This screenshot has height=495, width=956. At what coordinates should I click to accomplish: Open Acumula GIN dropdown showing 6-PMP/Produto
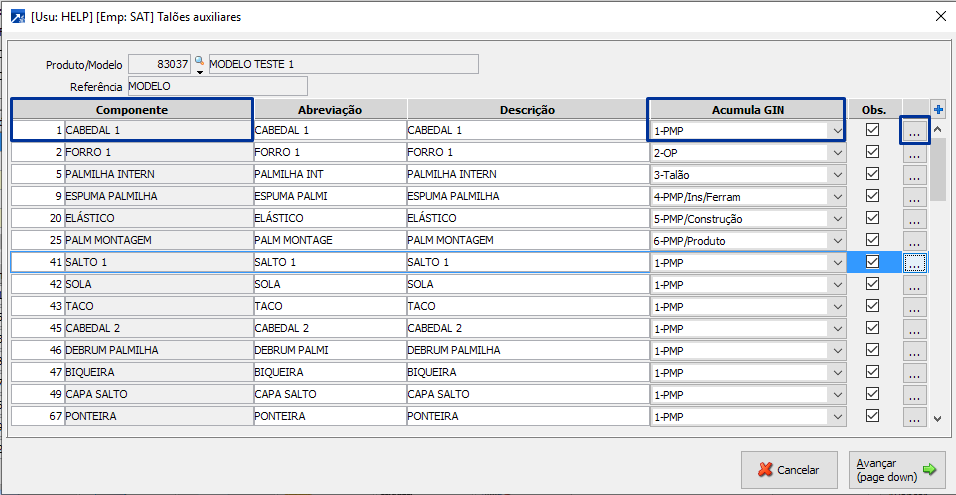pos(836,240)
